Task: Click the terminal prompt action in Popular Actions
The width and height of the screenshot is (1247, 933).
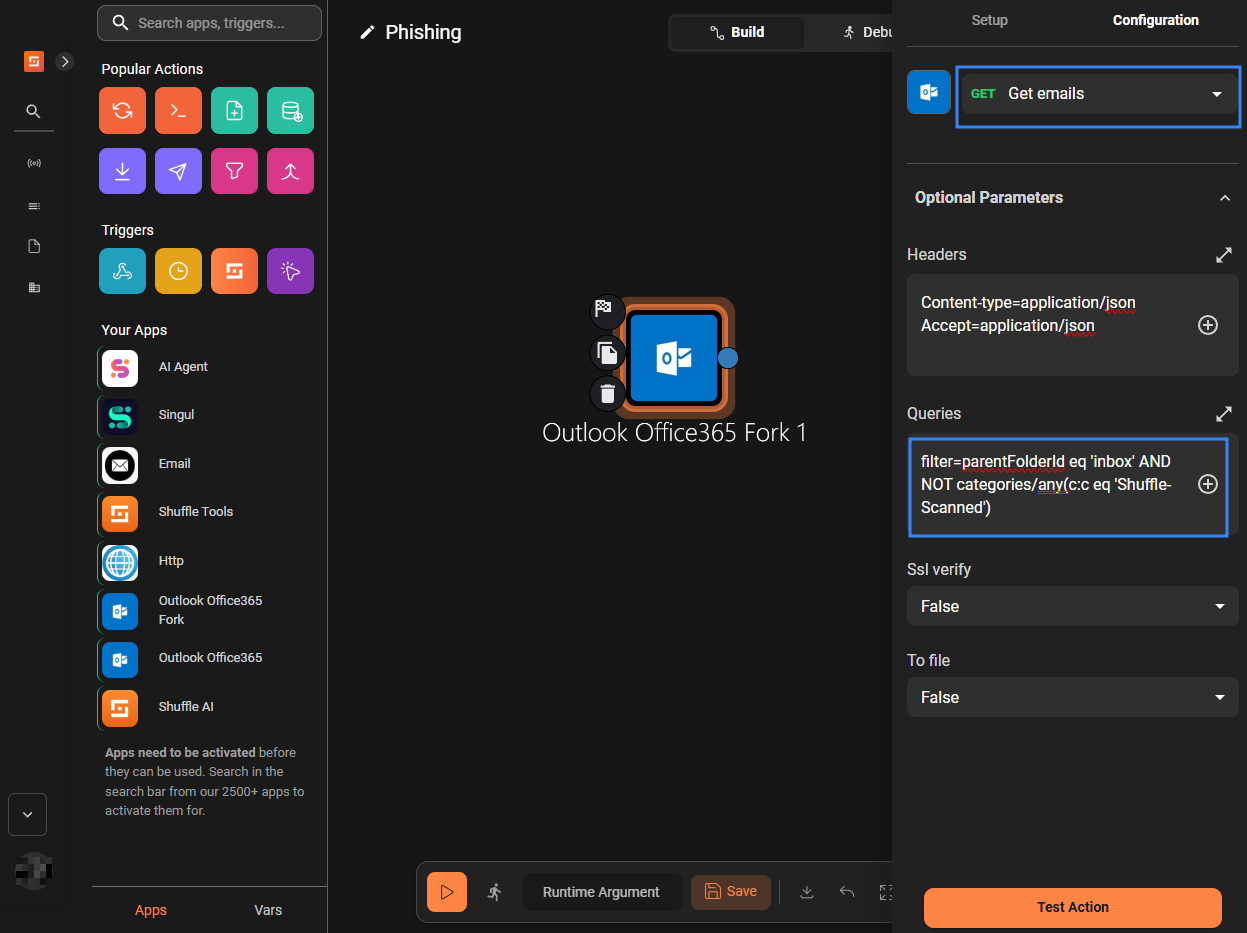Action: (178, 111)
